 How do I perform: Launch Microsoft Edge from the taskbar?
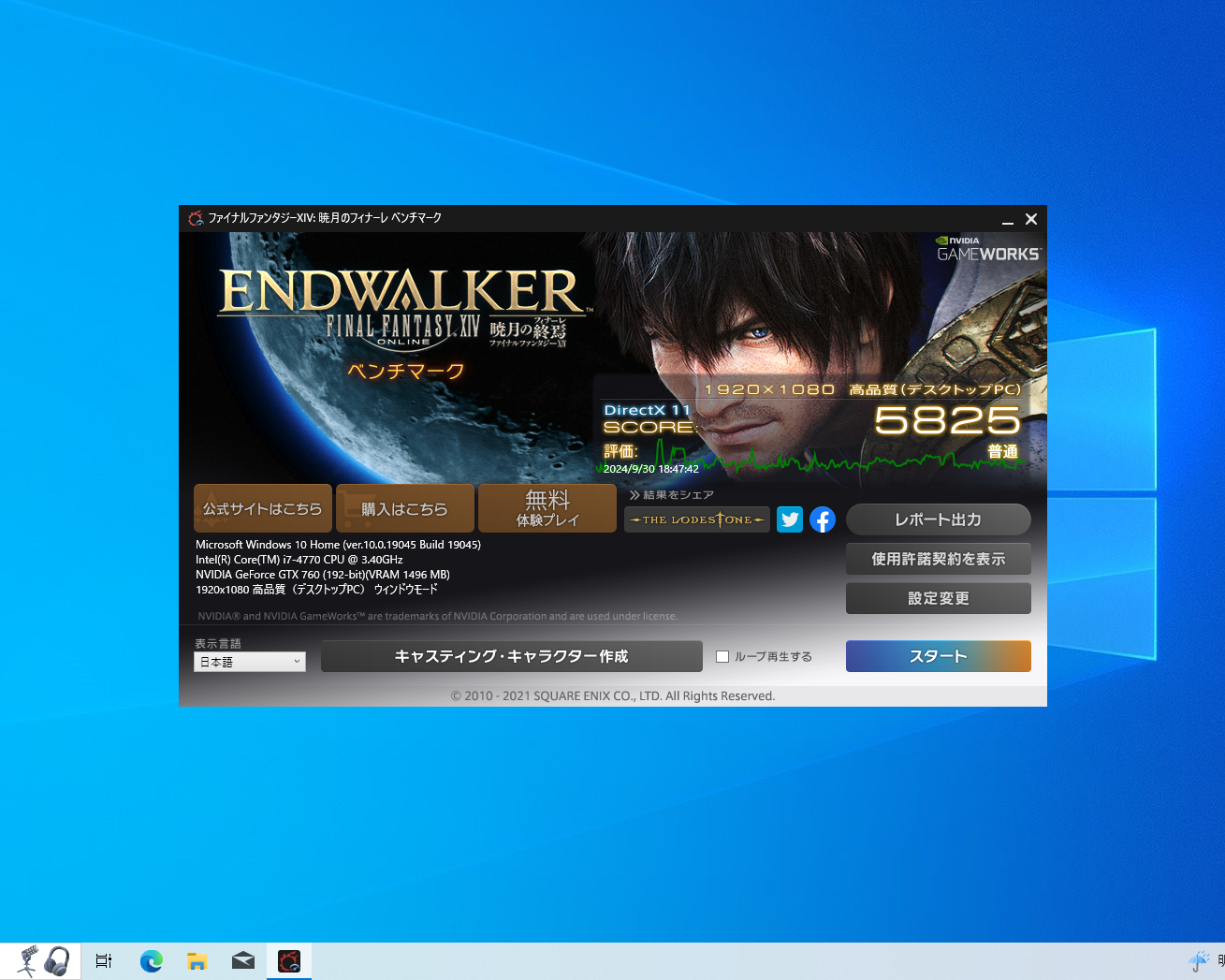point(151,961)
